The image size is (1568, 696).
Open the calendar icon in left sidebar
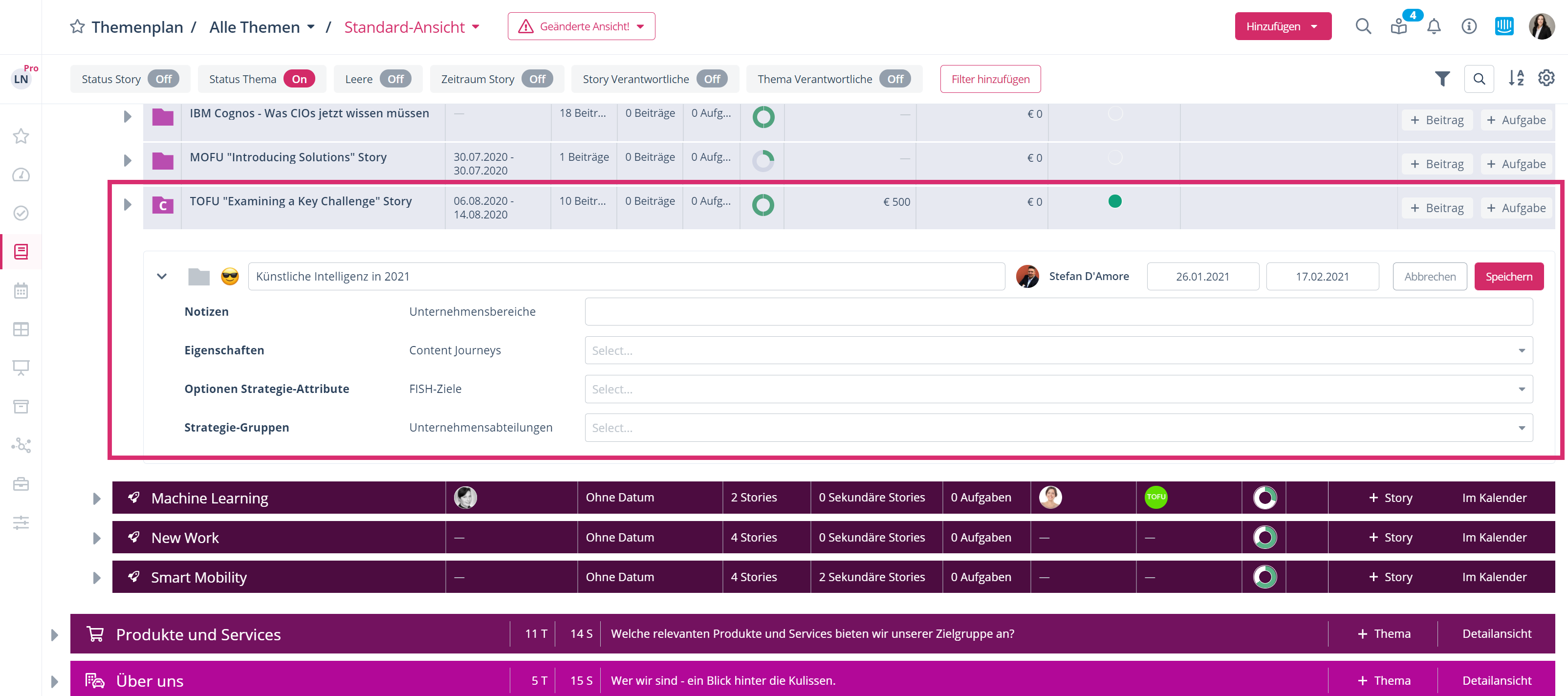21,290
